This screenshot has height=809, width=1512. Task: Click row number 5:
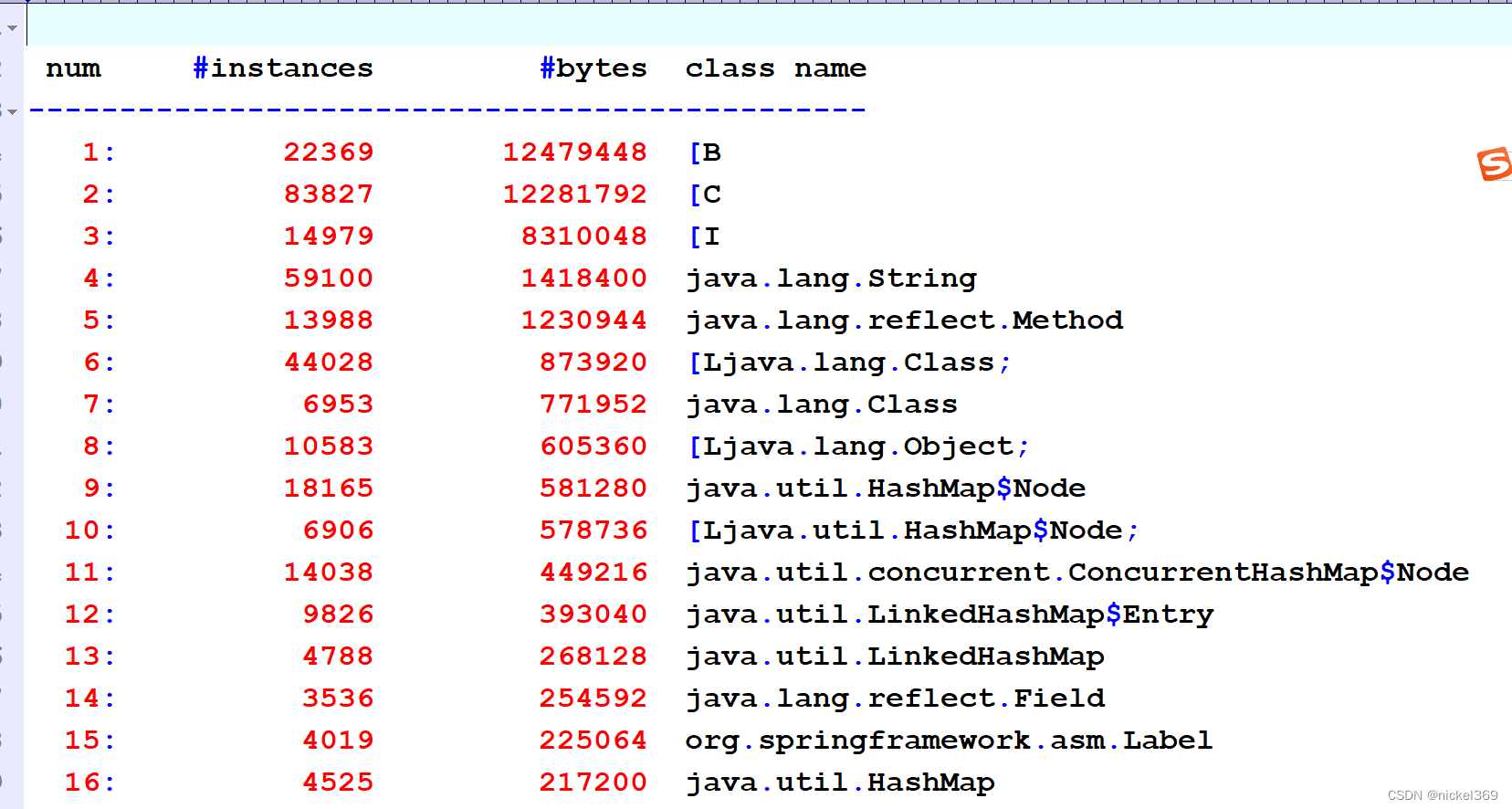(100, 320)
